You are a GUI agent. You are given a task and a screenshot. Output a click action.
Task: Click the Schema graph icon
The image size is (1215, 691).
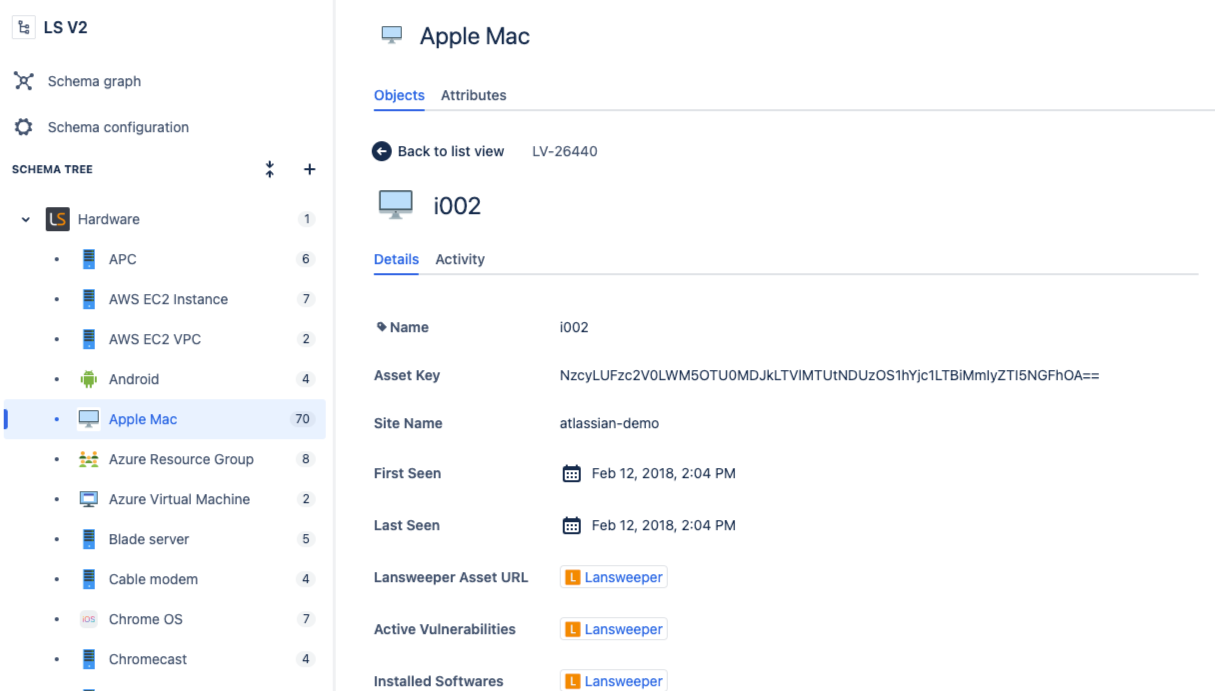(x=24, y=81)
